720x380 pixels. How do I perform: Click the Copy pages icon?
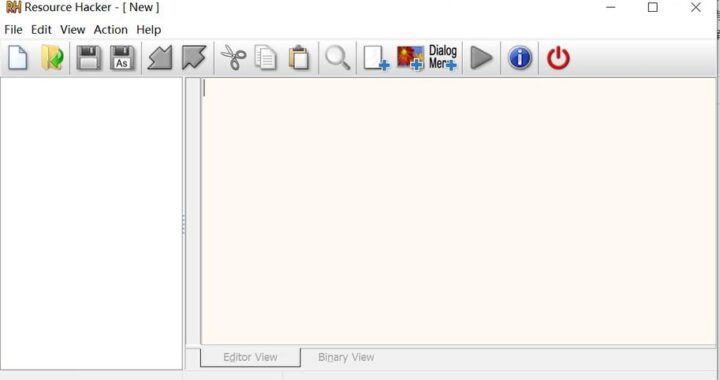266,58
